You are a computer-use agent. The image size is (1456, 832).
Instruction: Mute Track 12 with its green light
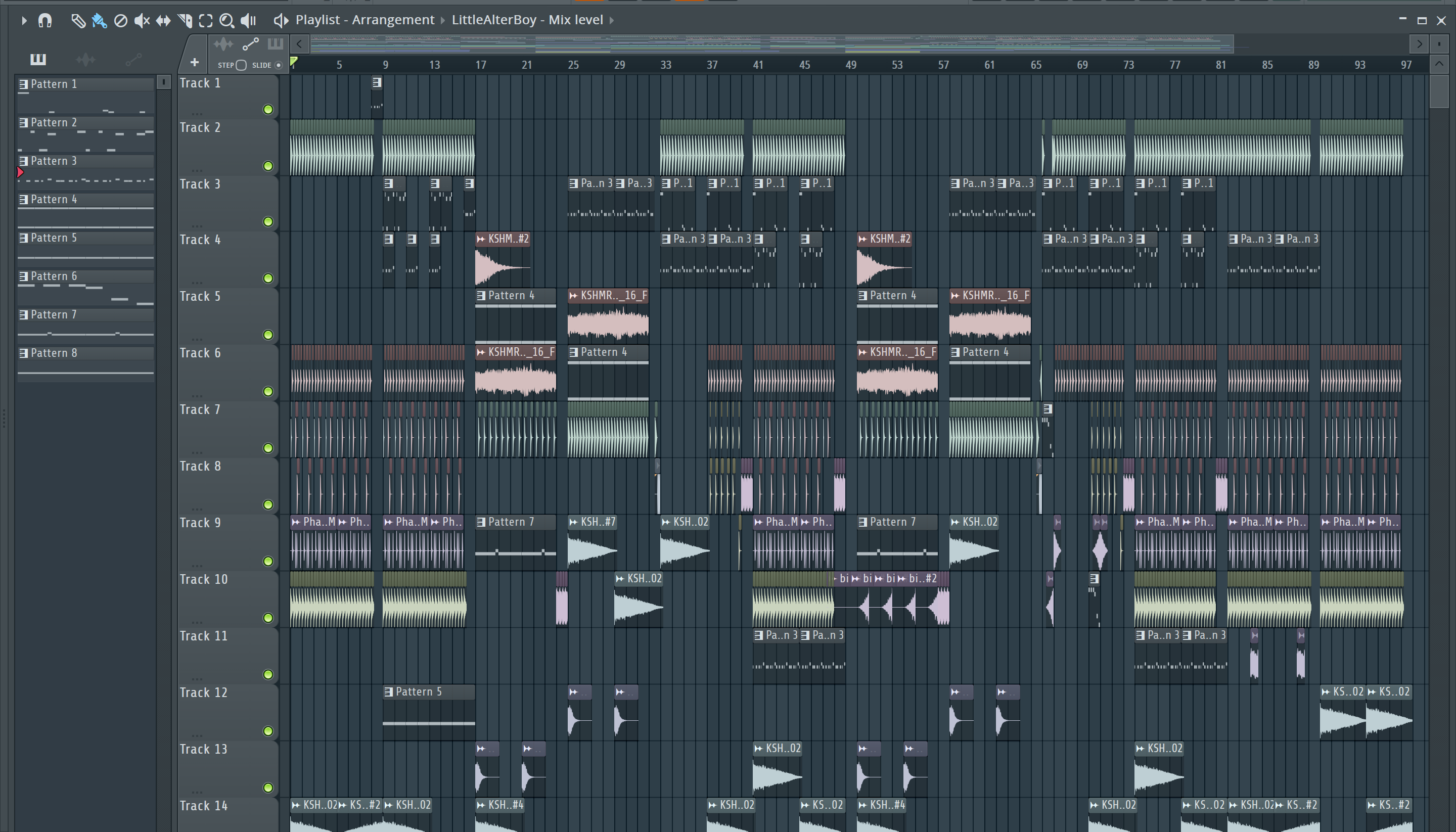[268, 731]
